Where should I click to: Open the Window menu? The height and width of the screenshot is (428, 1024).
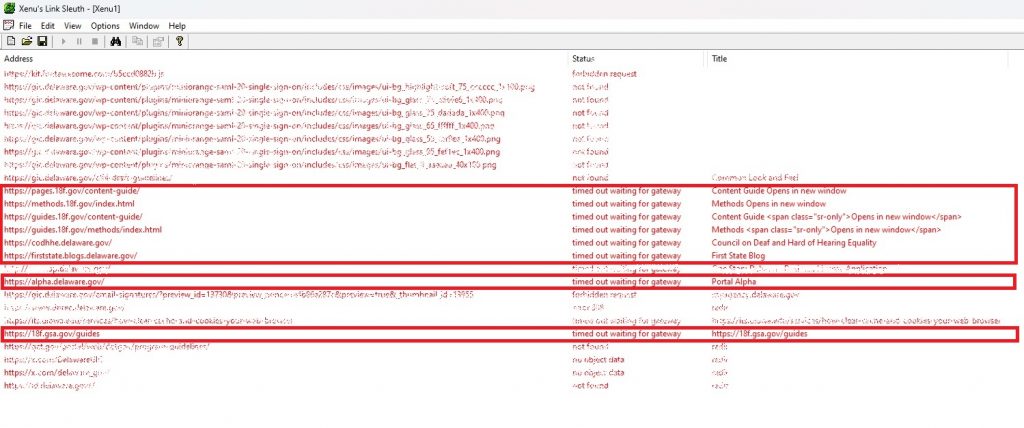tap(144, 26)
